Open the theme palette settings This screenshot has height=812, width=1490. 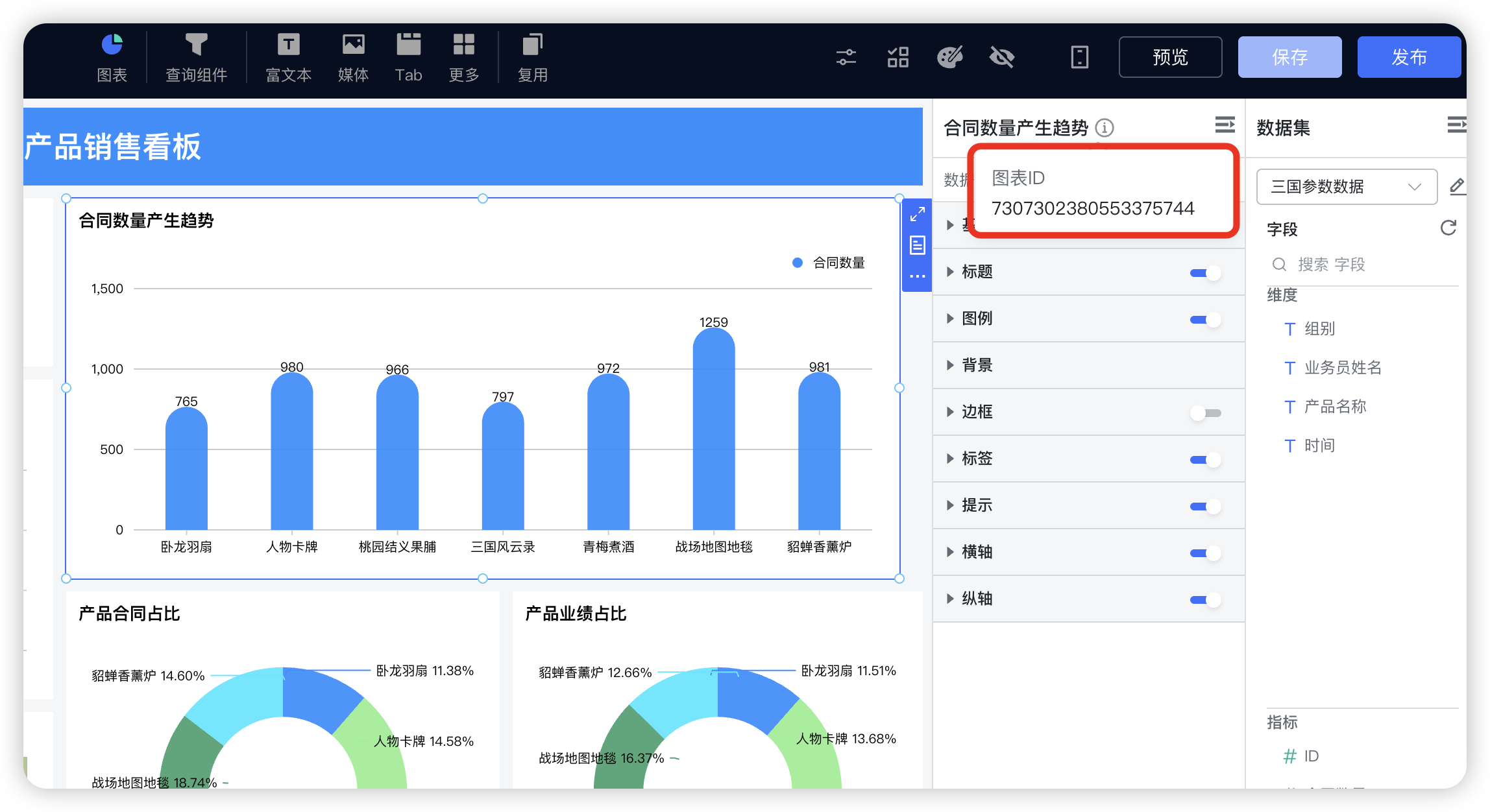949,57
